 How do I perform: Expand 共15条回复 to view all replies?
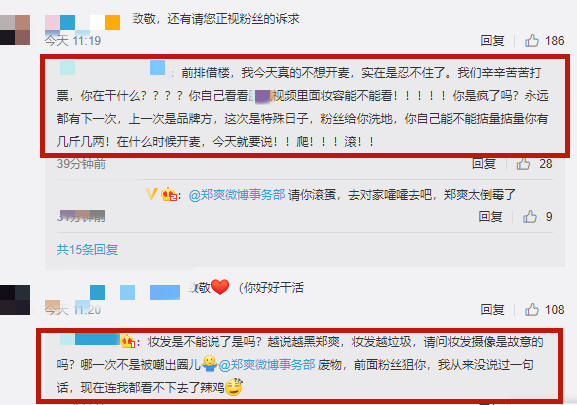[x=87, y=249]
